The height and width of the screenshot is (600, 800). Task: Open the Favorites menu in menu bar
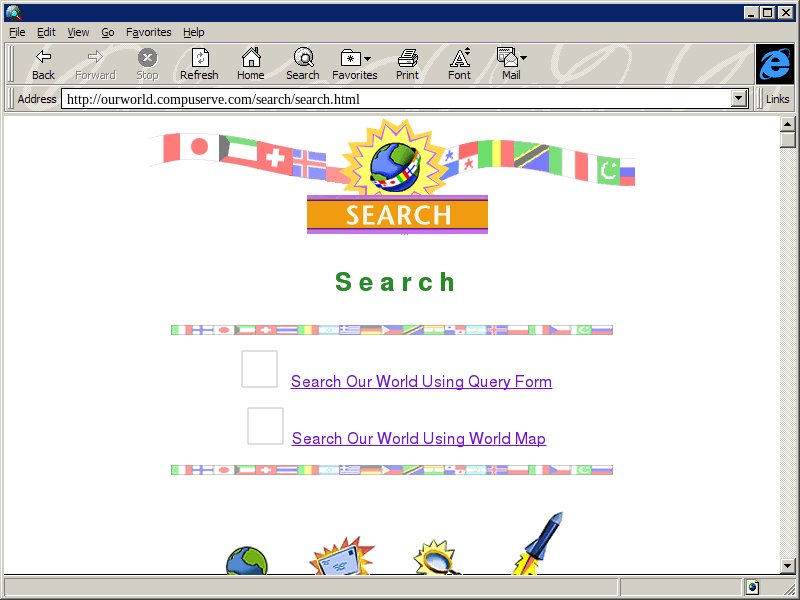(148, 32)
